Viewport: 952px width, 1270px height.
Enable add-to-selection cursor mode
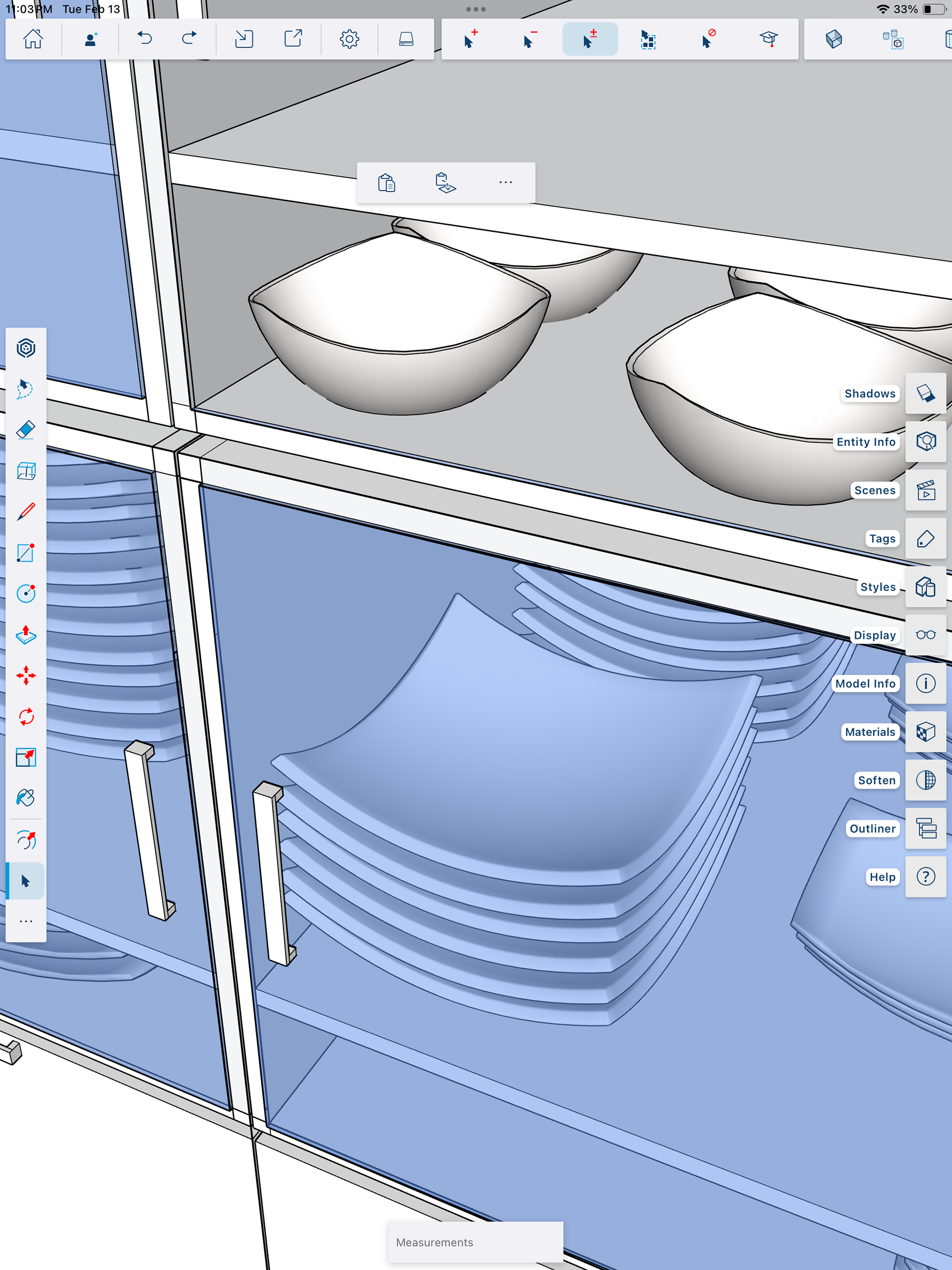[470, 39]
